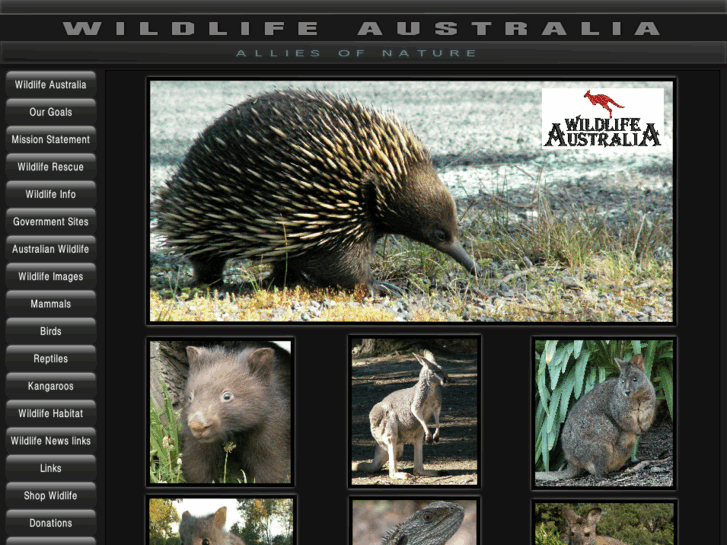Click the ALLIES OF NATURE tagline

click(356, 53)
